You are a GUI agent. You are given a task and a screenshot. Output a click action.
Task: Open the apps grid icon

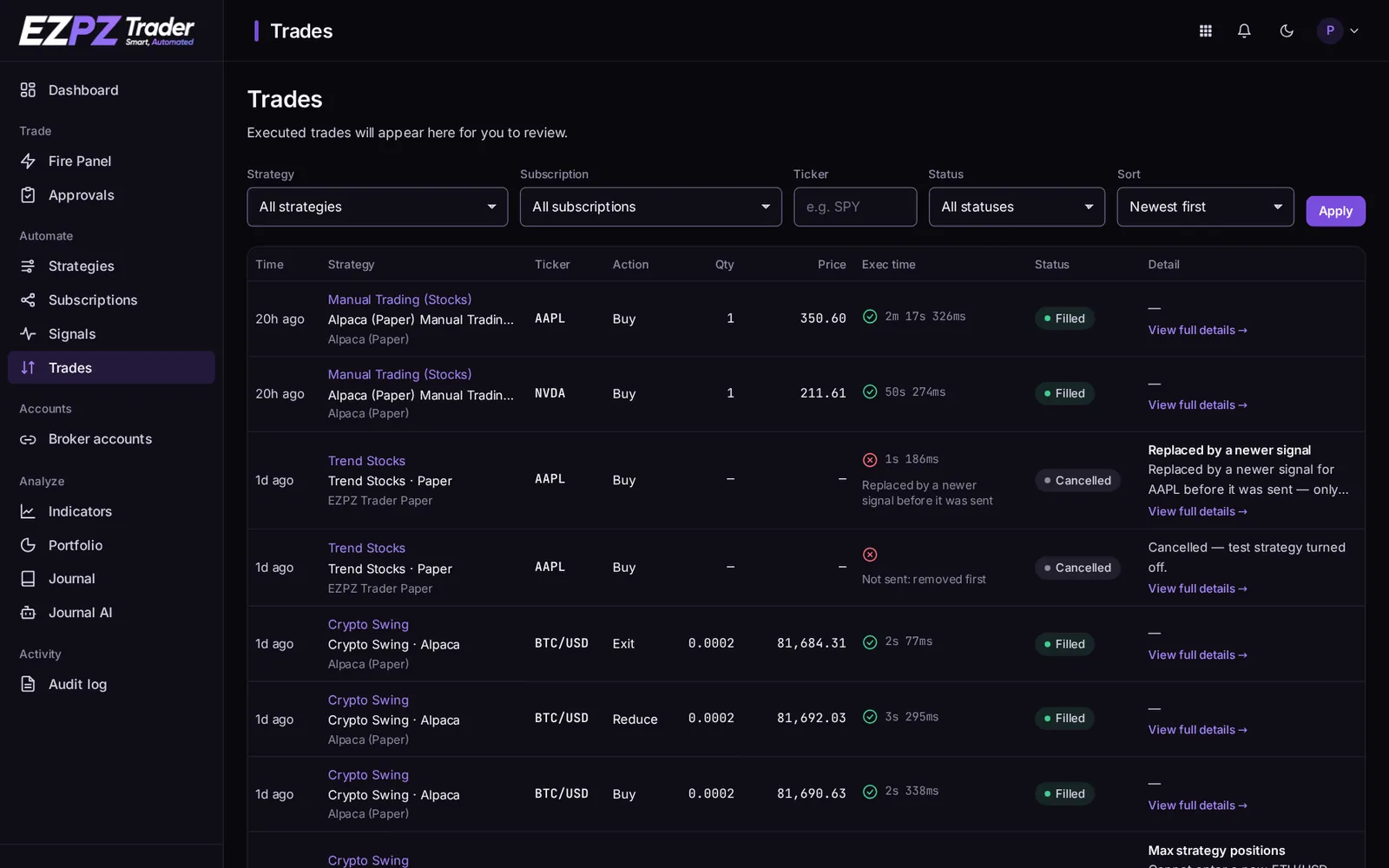pyautogui.click(x=1205, y=31)
